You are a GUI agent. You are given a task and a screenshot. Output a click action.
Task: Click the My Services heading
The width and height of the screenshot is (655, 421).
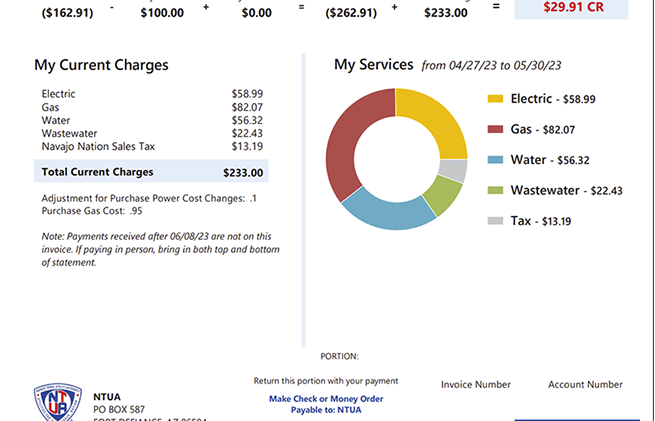click(373, 65)
